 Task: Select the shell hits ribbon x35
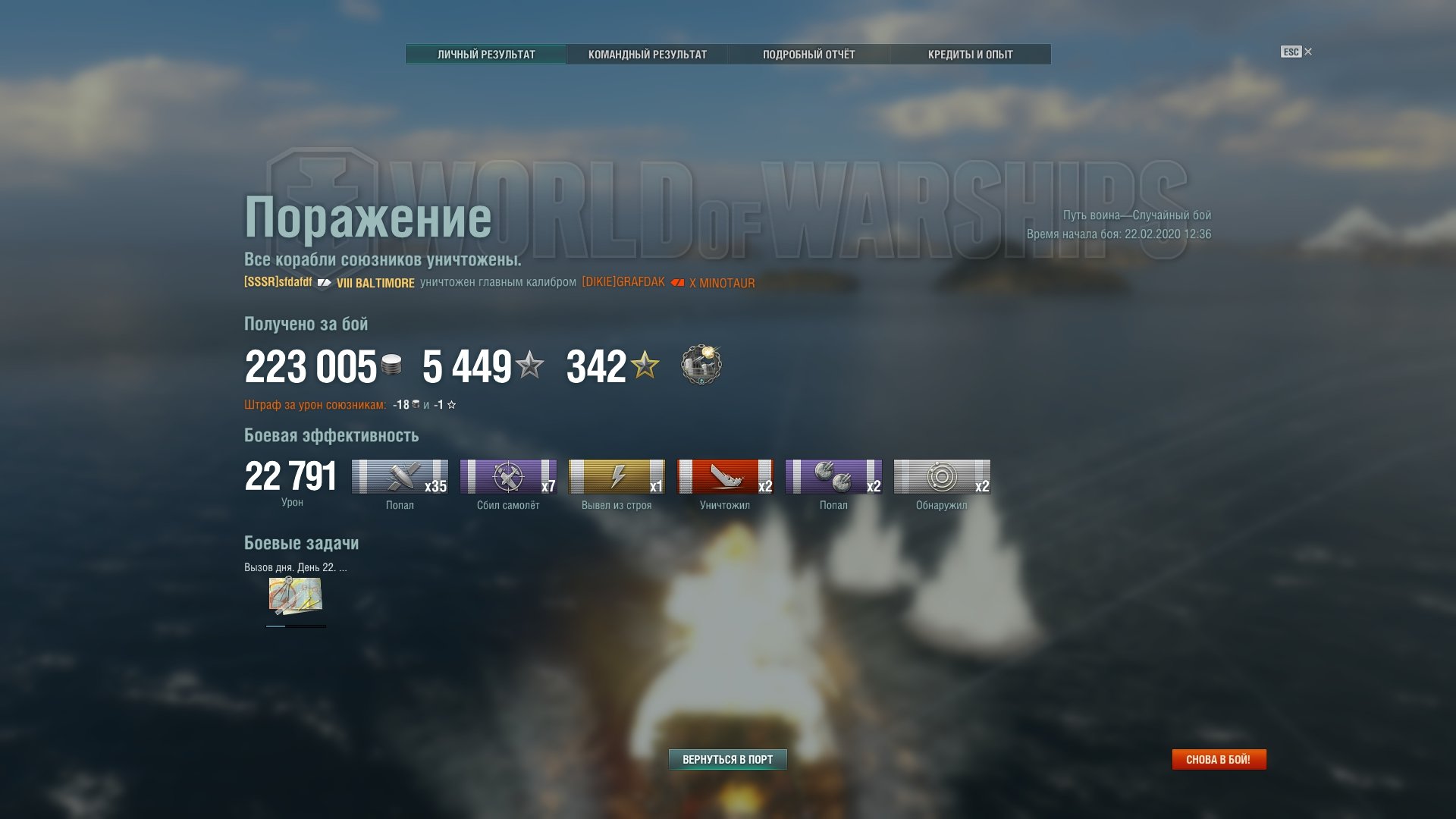400,477
